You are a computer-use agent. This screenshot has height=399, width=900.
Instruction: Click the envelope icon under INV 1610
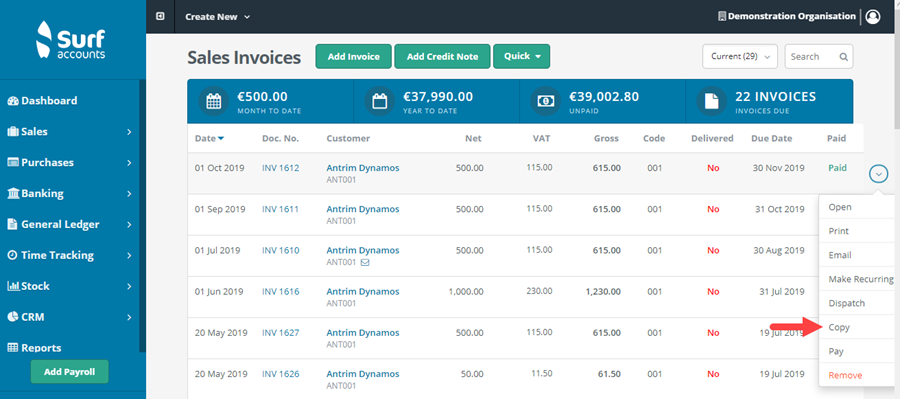(x=365, y=263)
